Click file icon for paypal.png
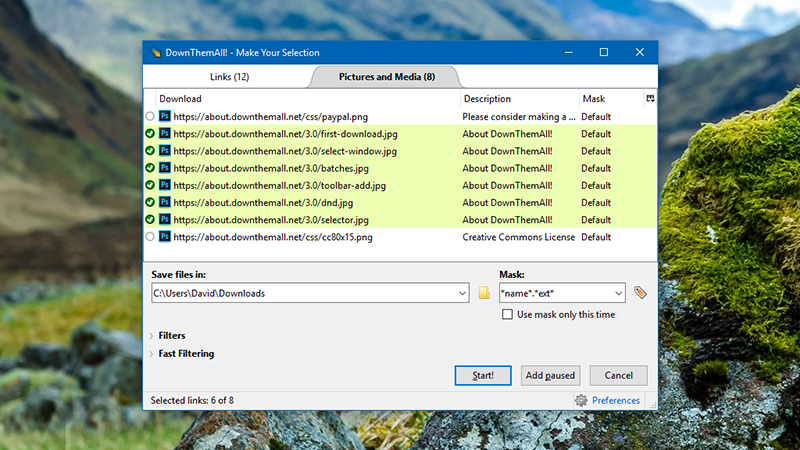This screenshot has width=800, height=450. (x=164, y=116)
